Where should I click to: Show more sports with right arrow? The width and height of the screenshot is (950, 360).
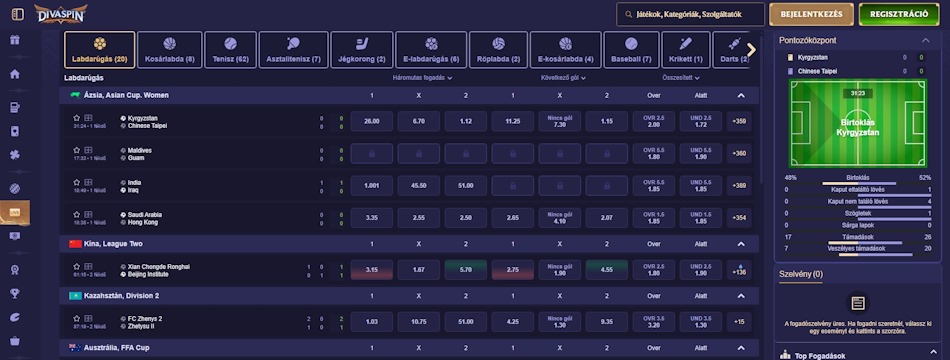(x=751, y=50)
